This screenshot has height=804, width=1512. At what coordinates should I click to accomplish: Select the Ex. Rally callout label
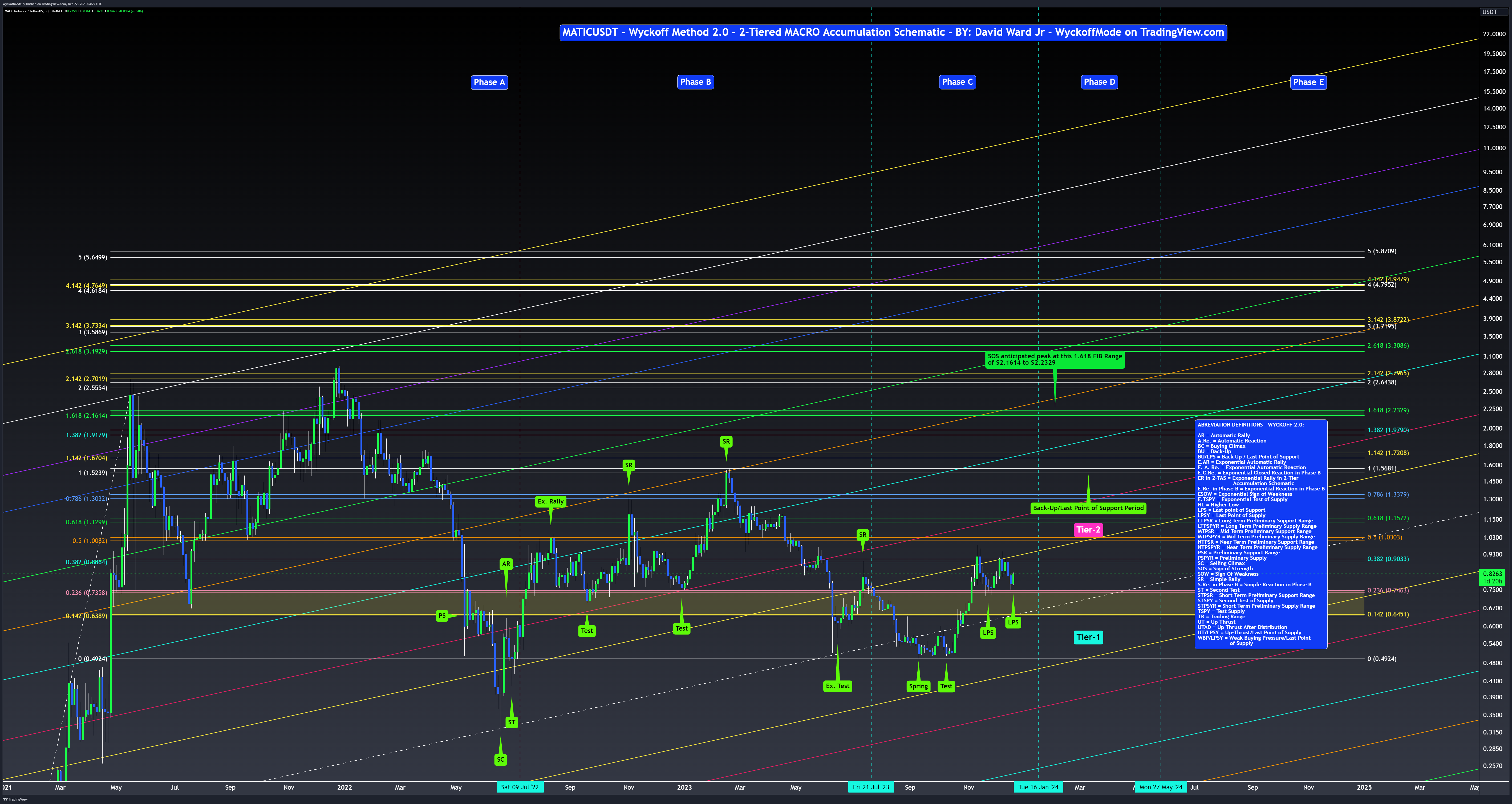(550, 502)
